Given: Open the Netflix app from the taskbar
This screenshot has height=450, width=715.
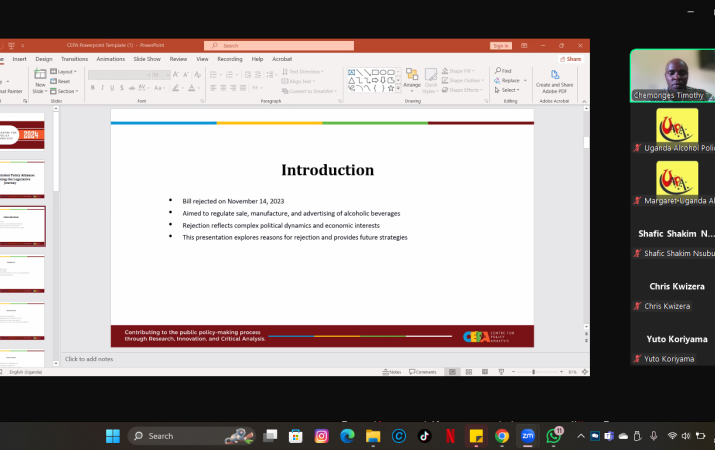Looking at the screenshot, I should (x=450, y=436).
